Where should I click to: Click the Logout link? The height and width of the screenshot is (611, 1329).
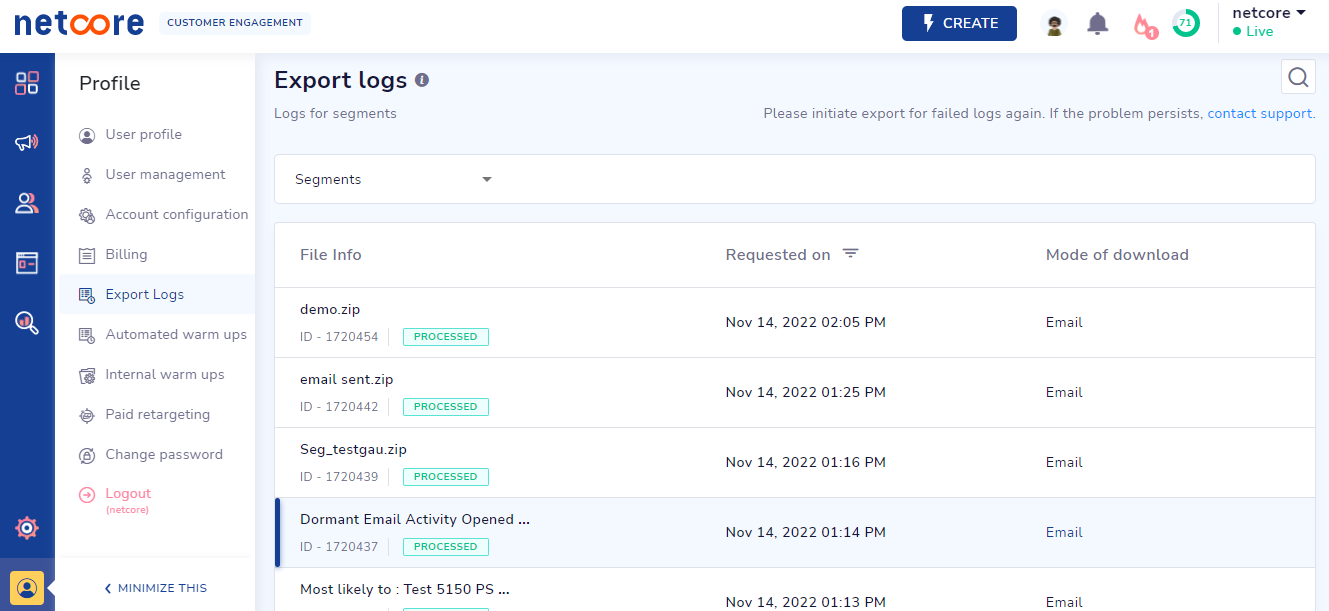pos(128,493)
